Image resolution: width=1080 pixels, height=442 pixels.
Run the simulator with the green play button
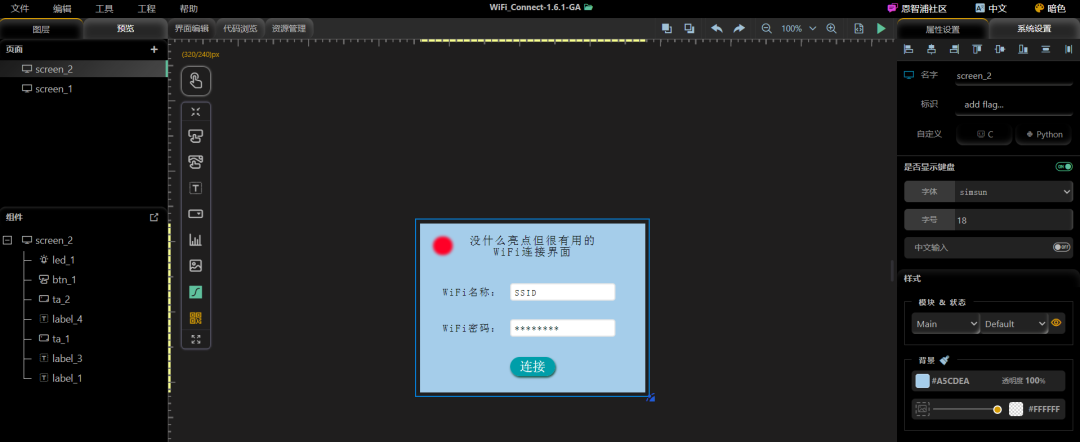(881, 28)
